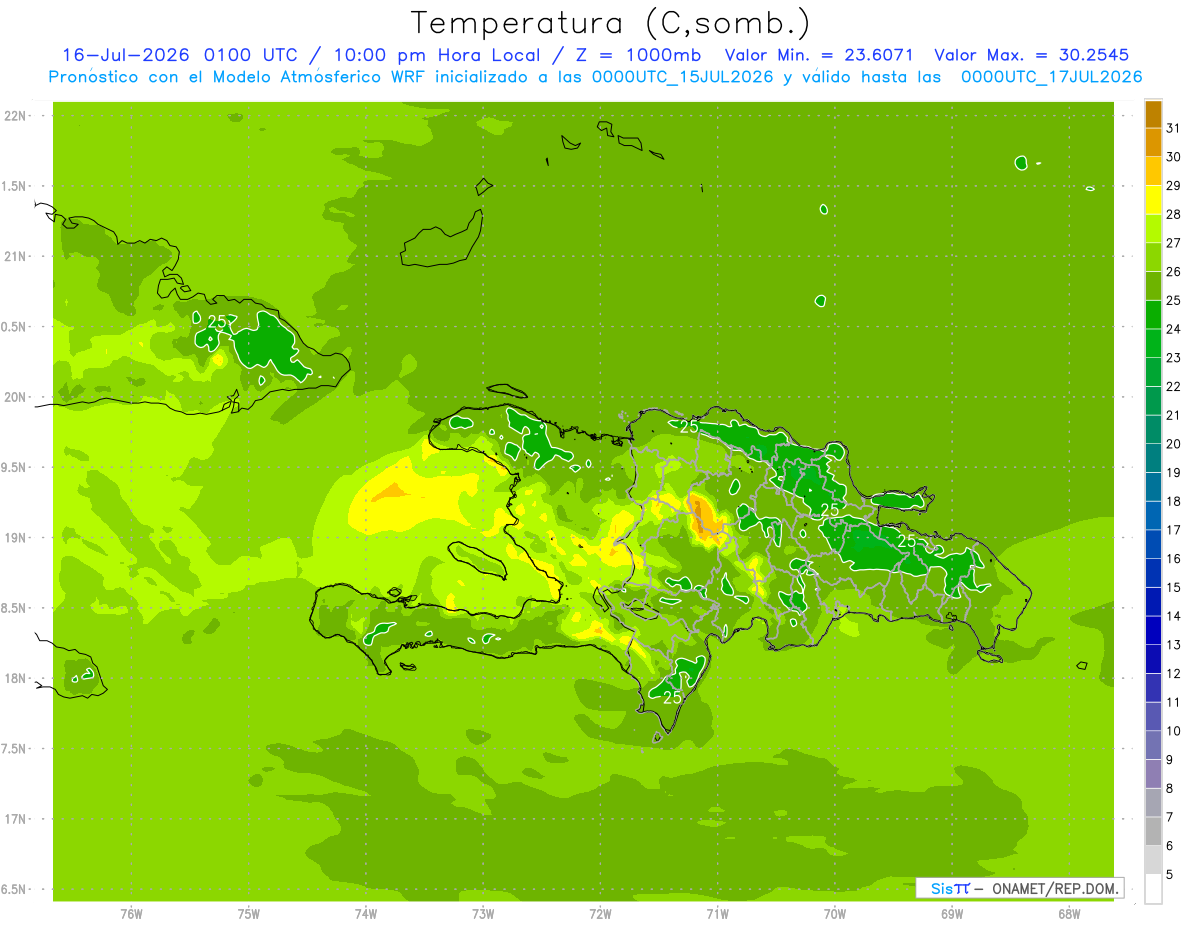This screenshot has height=927, width=1200.
Task: Pick the blue segment between 16 and 17
Action: click(1153, 544)
